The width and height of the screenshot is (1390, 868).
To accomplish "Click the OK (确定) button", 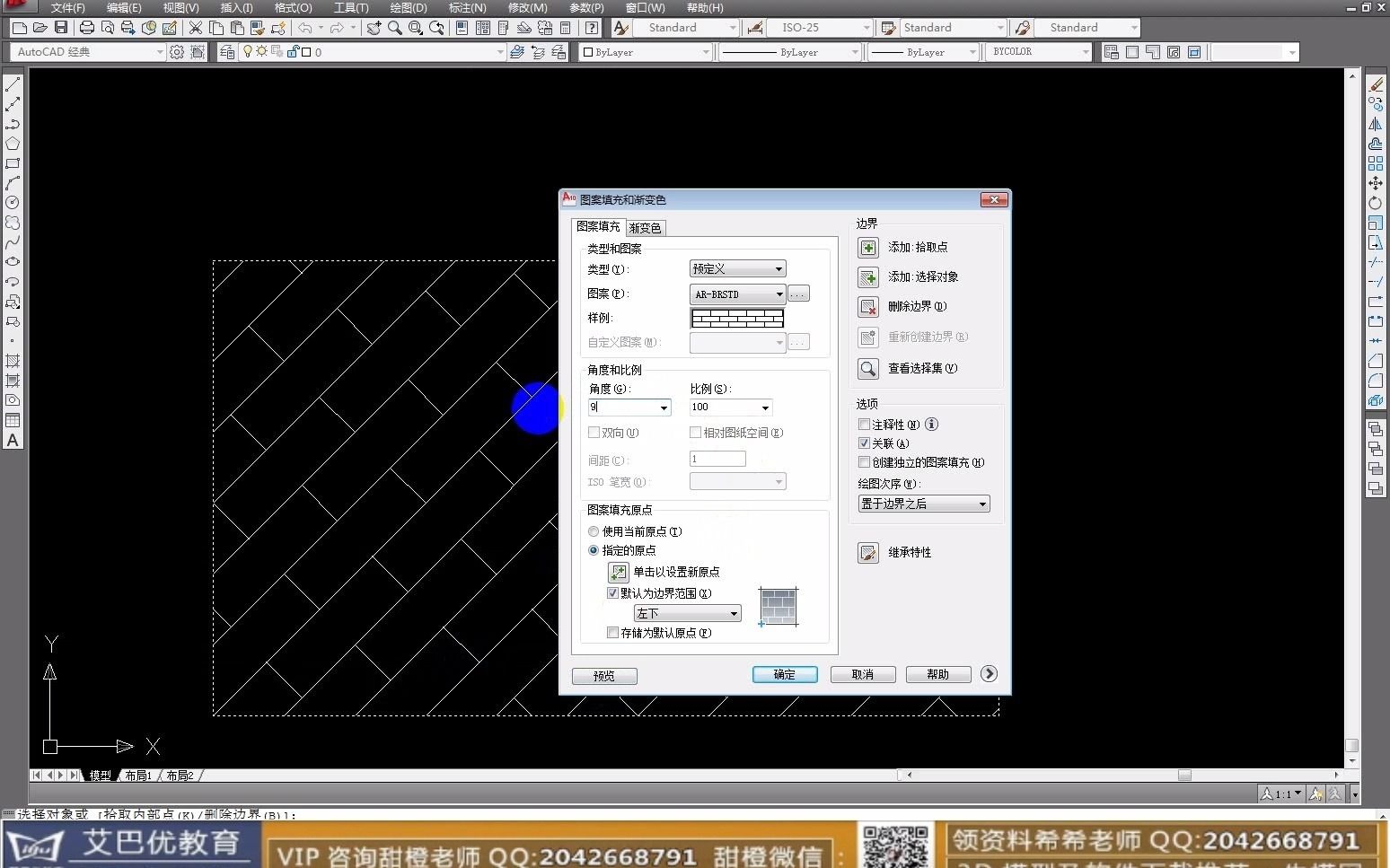I will (x=785, y=674).
